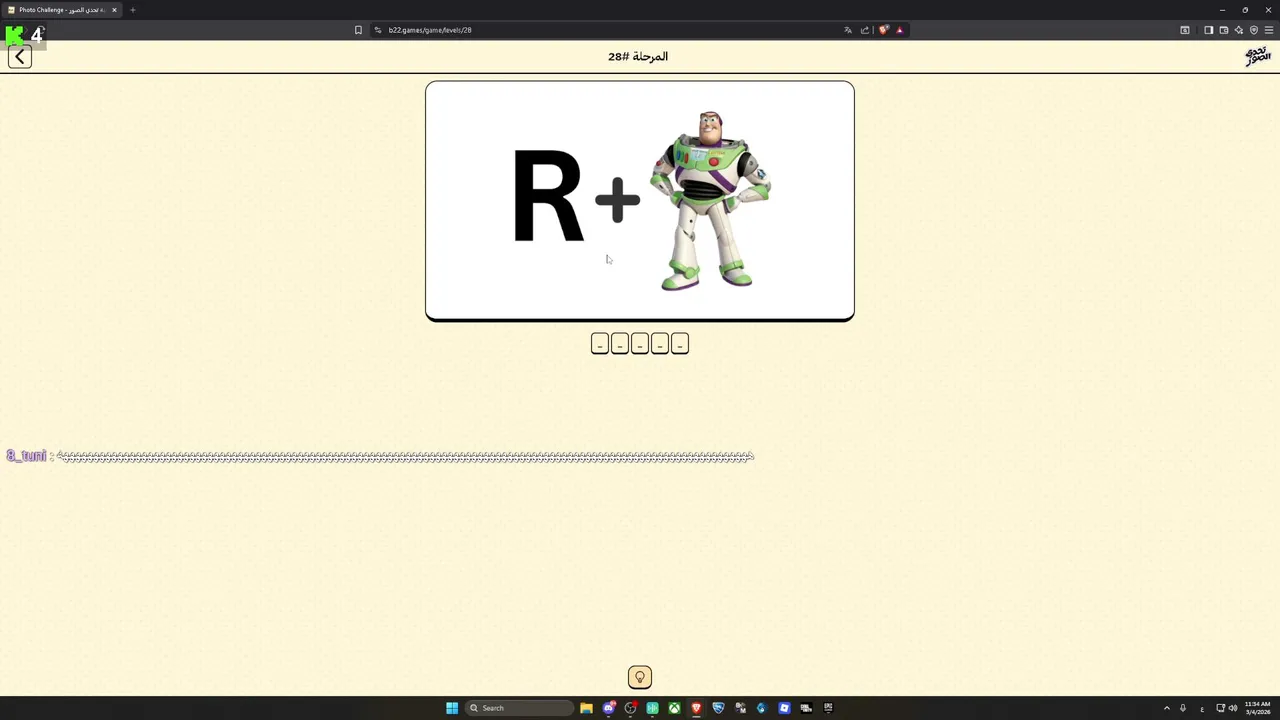Open Rocket League icon on taskbar
Viewport: 1280px width, 720px height.
coord(718,708)
